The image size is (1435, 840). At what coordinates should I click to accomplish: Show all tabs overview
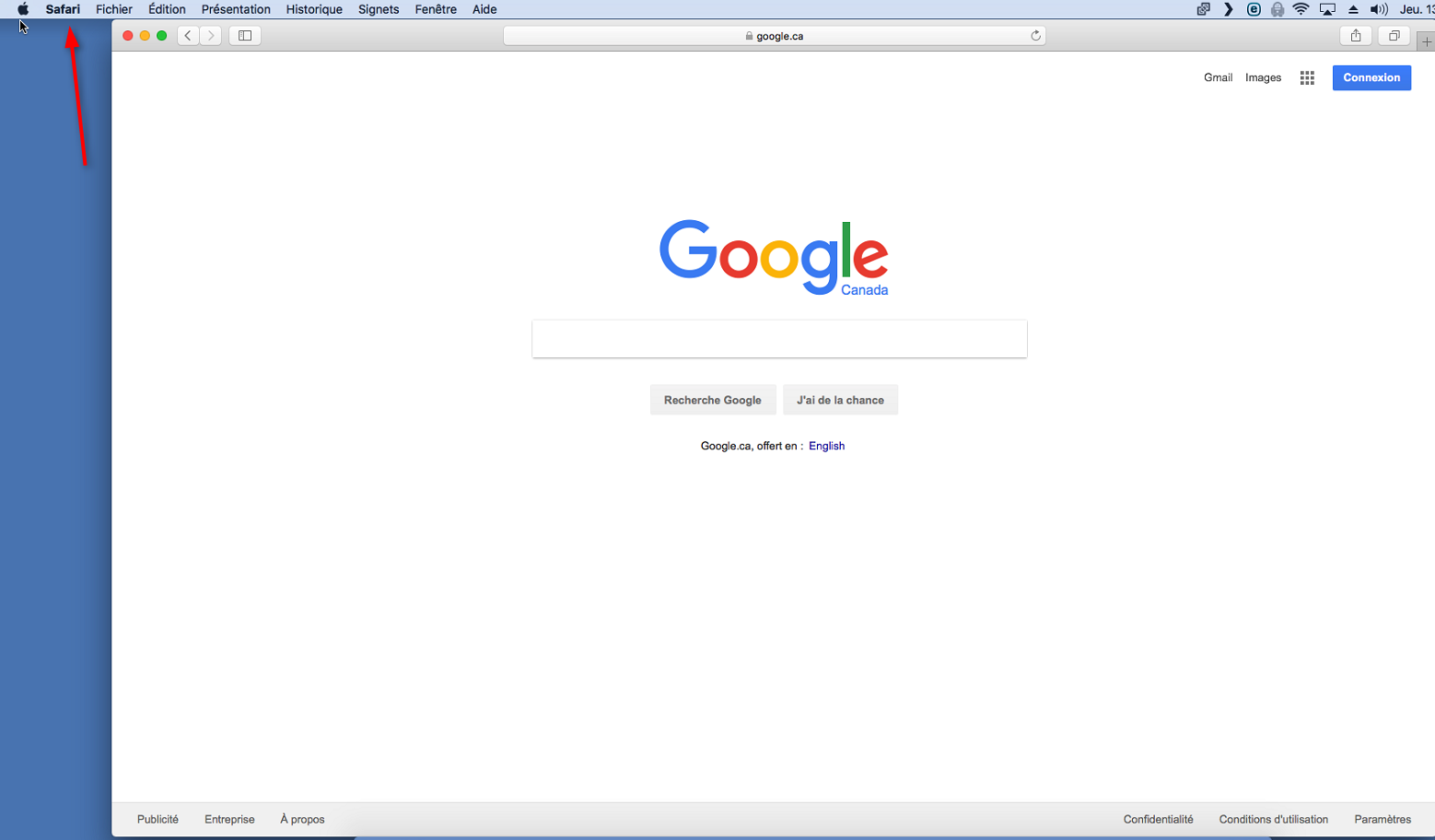click(1394, 36)
